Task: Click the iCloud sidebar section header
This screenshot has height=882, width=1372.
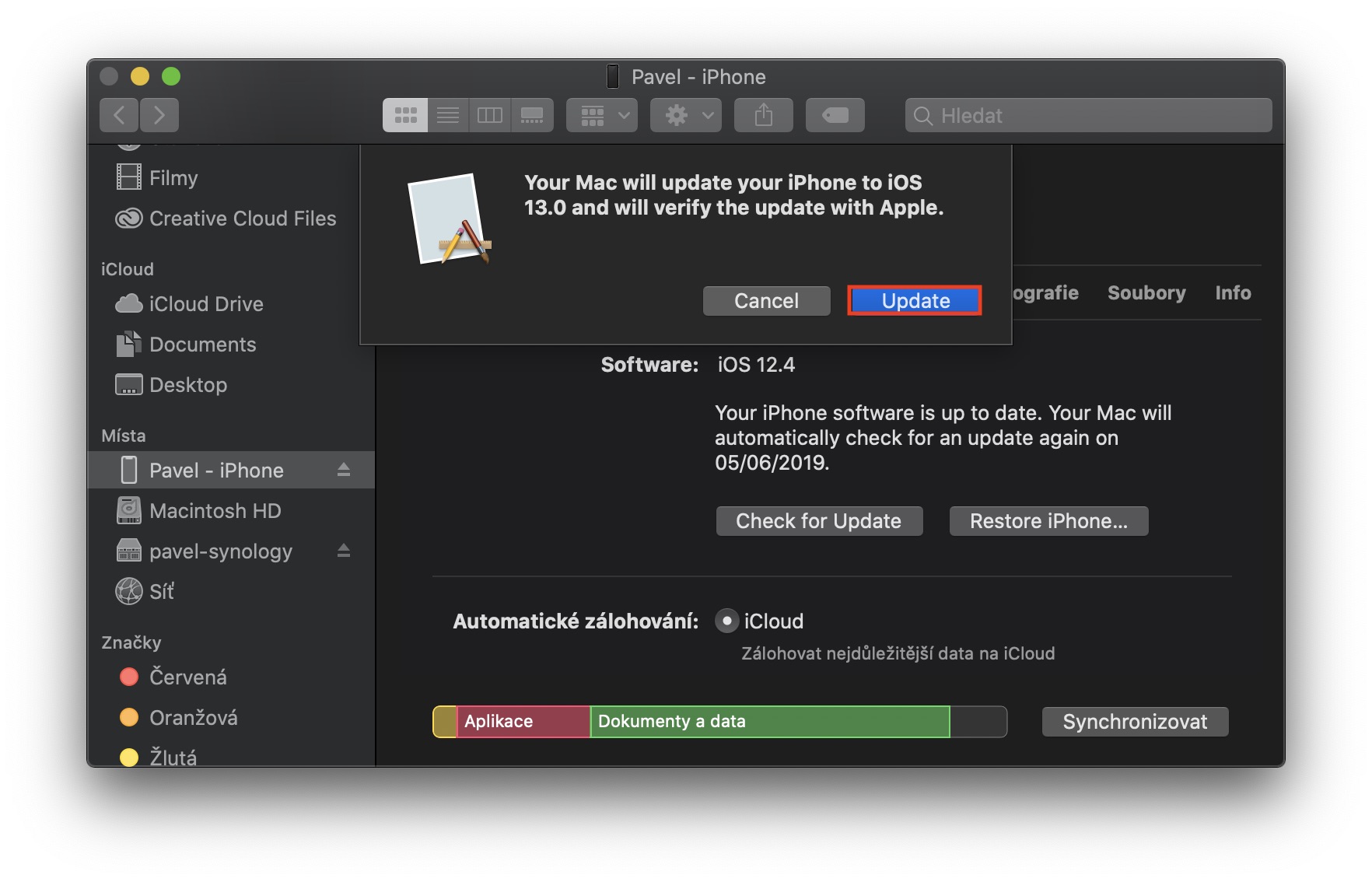Action: [128, 269]
